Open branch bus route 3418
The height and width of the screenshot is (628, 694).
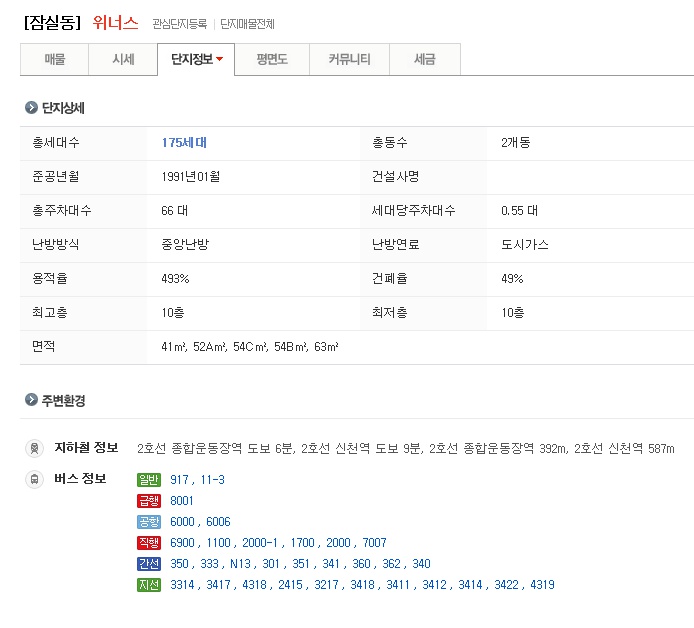362,585
